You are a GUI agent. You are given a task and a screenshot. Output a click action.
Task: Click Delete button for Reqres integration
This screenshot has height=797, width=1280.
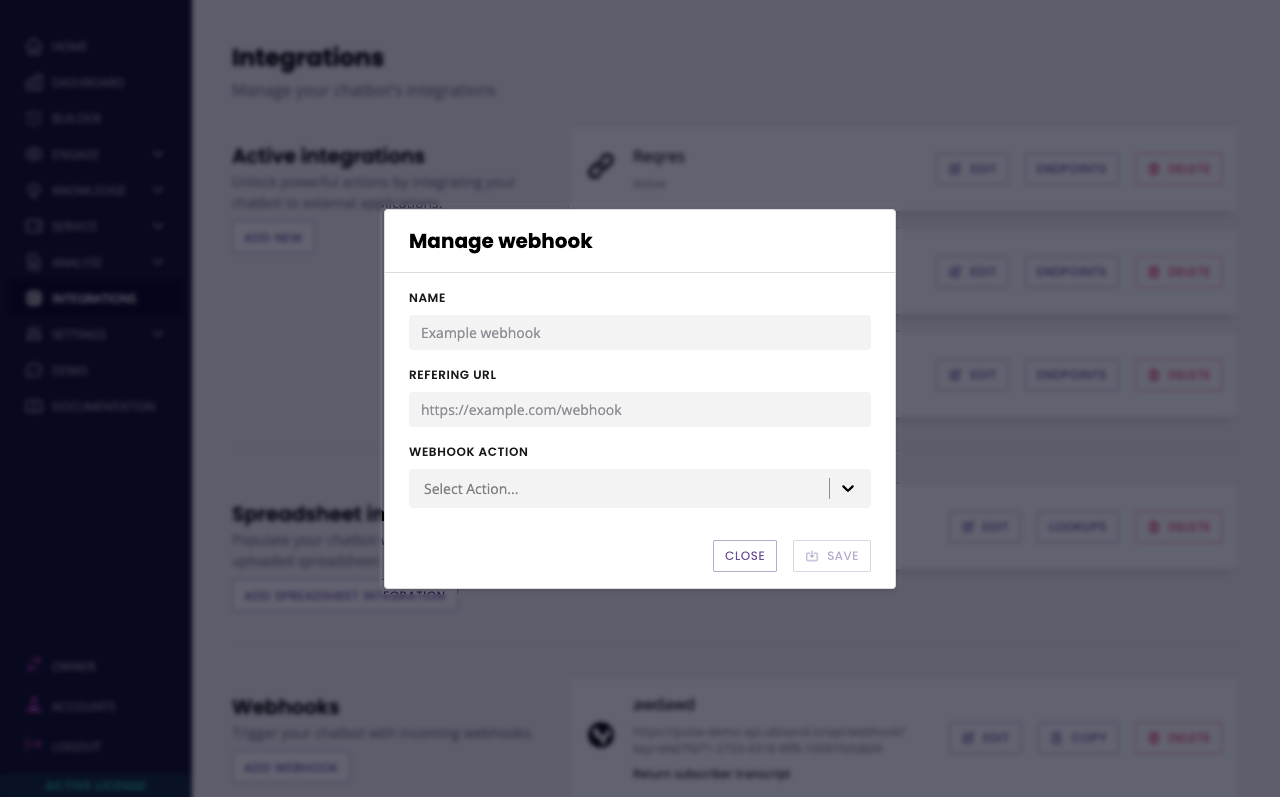[x=1179, y=169]
